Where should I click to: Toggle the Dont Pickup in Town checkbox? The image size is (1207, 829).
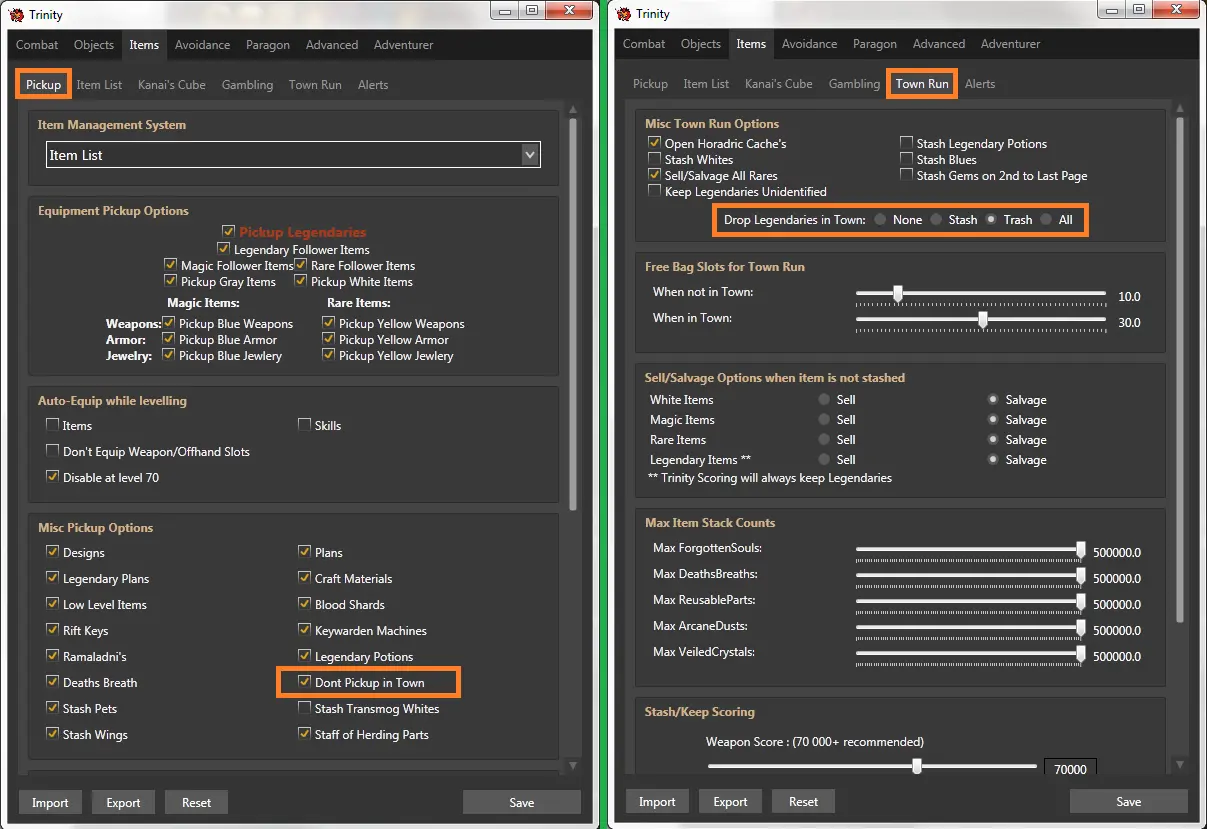(305, 683)
